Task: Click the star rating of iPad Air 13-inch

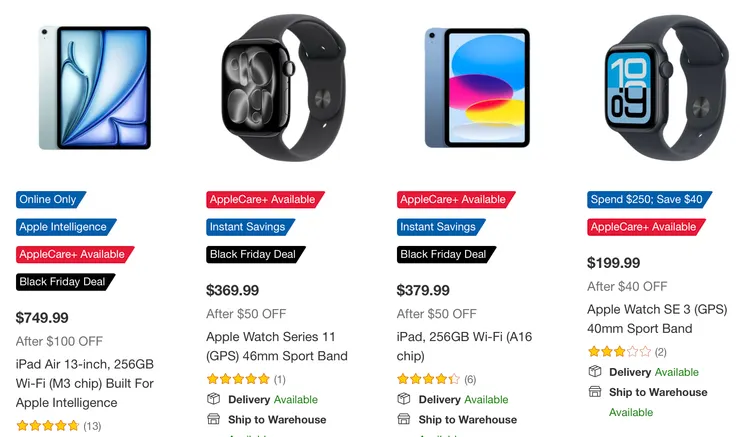Action: tap(47, 426)
